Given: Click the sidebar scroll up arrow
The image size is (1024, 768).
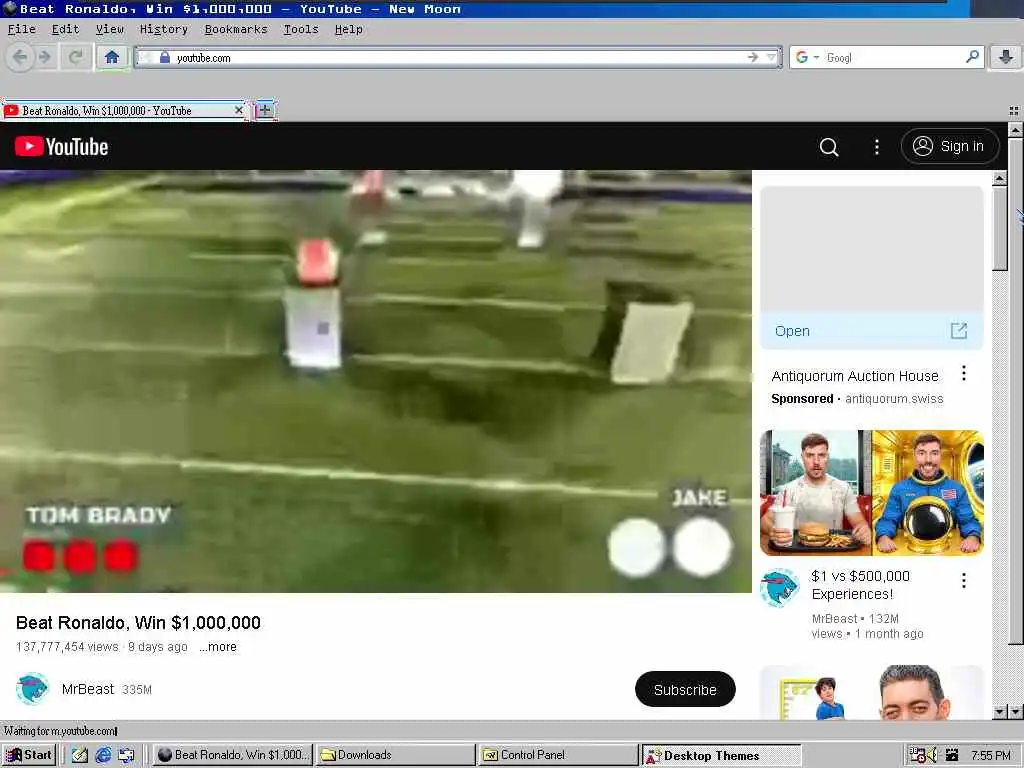Looking at the screenshot, I should 999,178.
